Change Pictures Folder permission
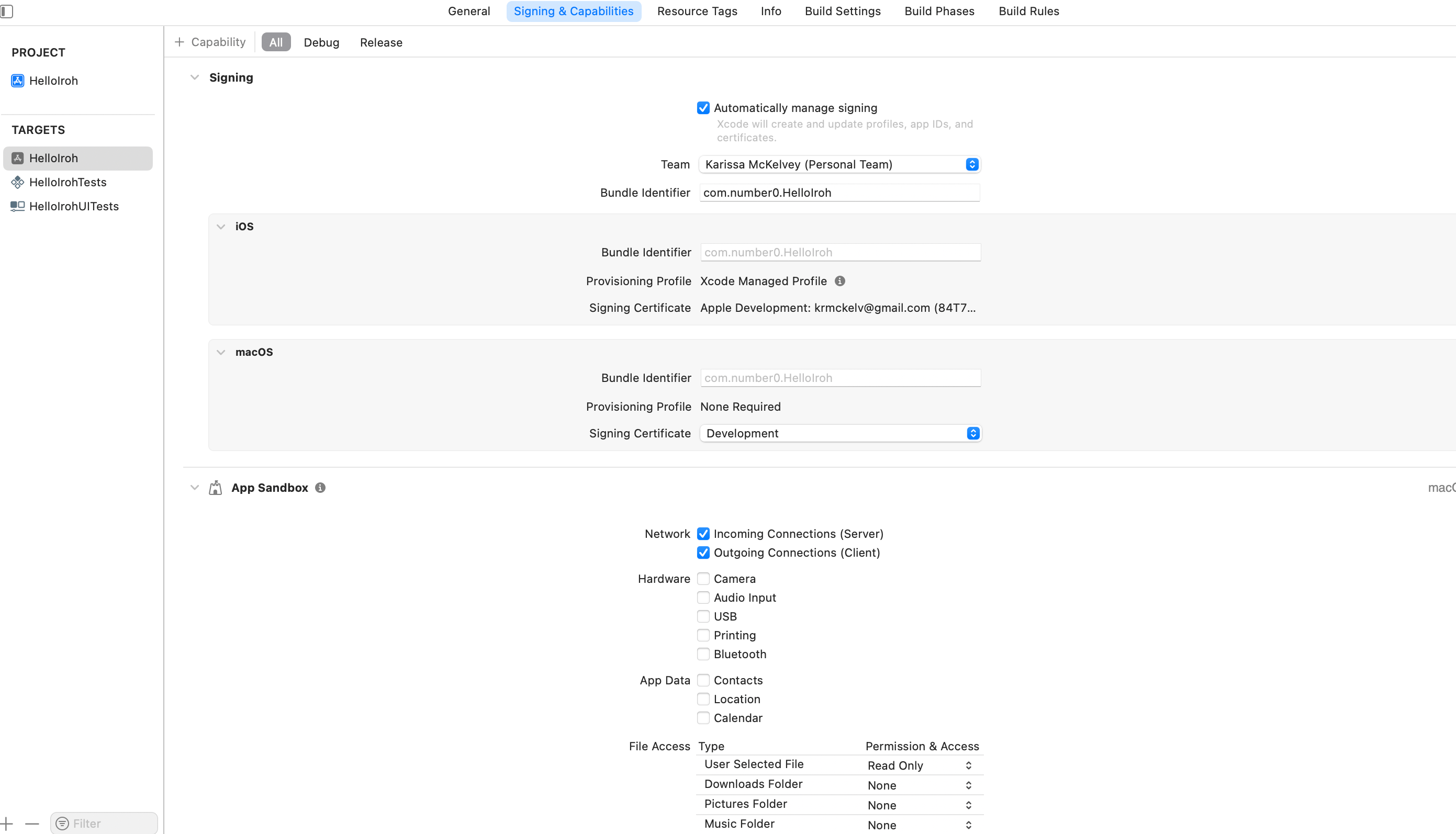 coord(920,806)
